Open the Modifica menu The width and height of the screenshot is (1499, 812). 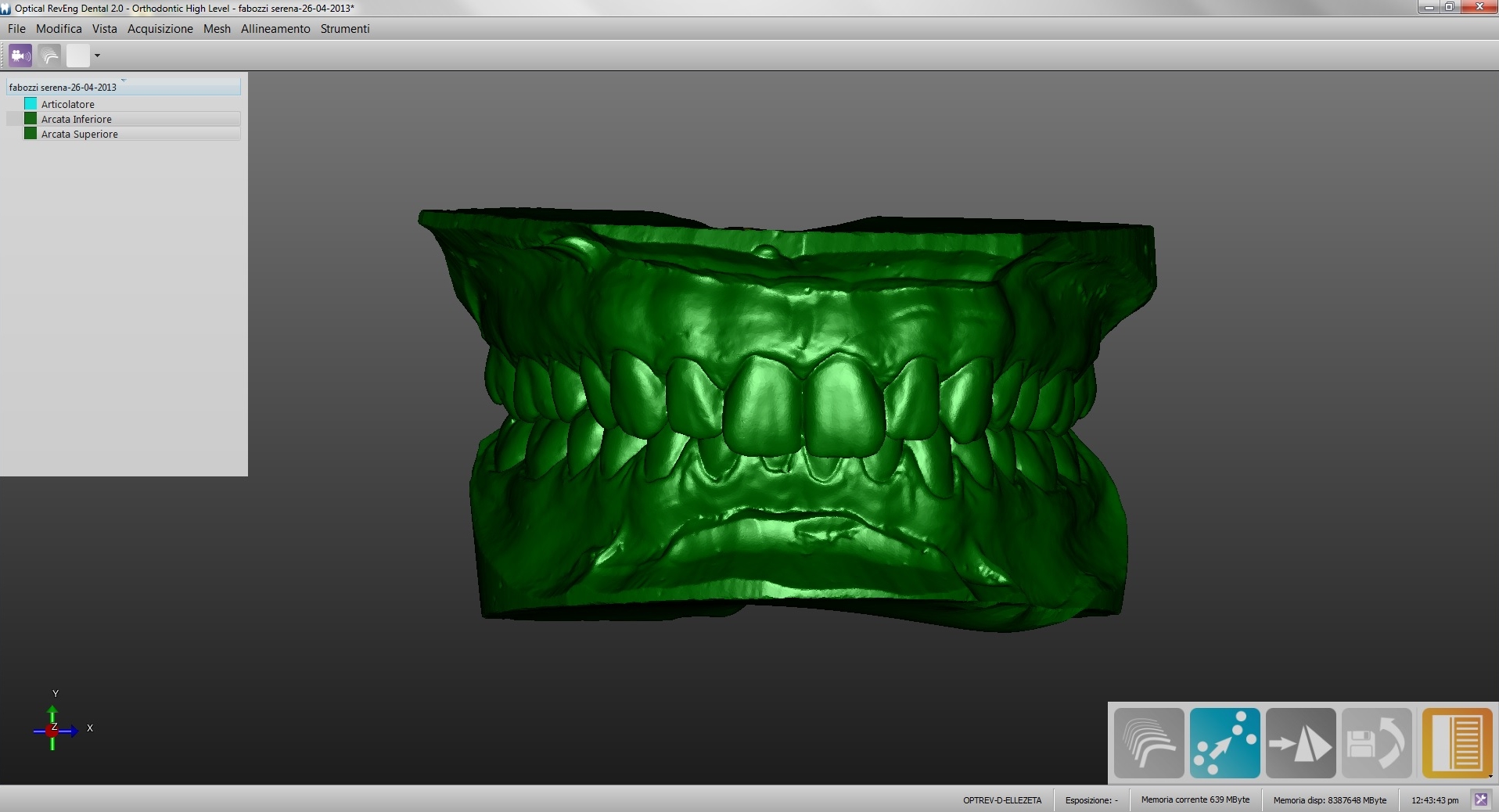point(59,29)
